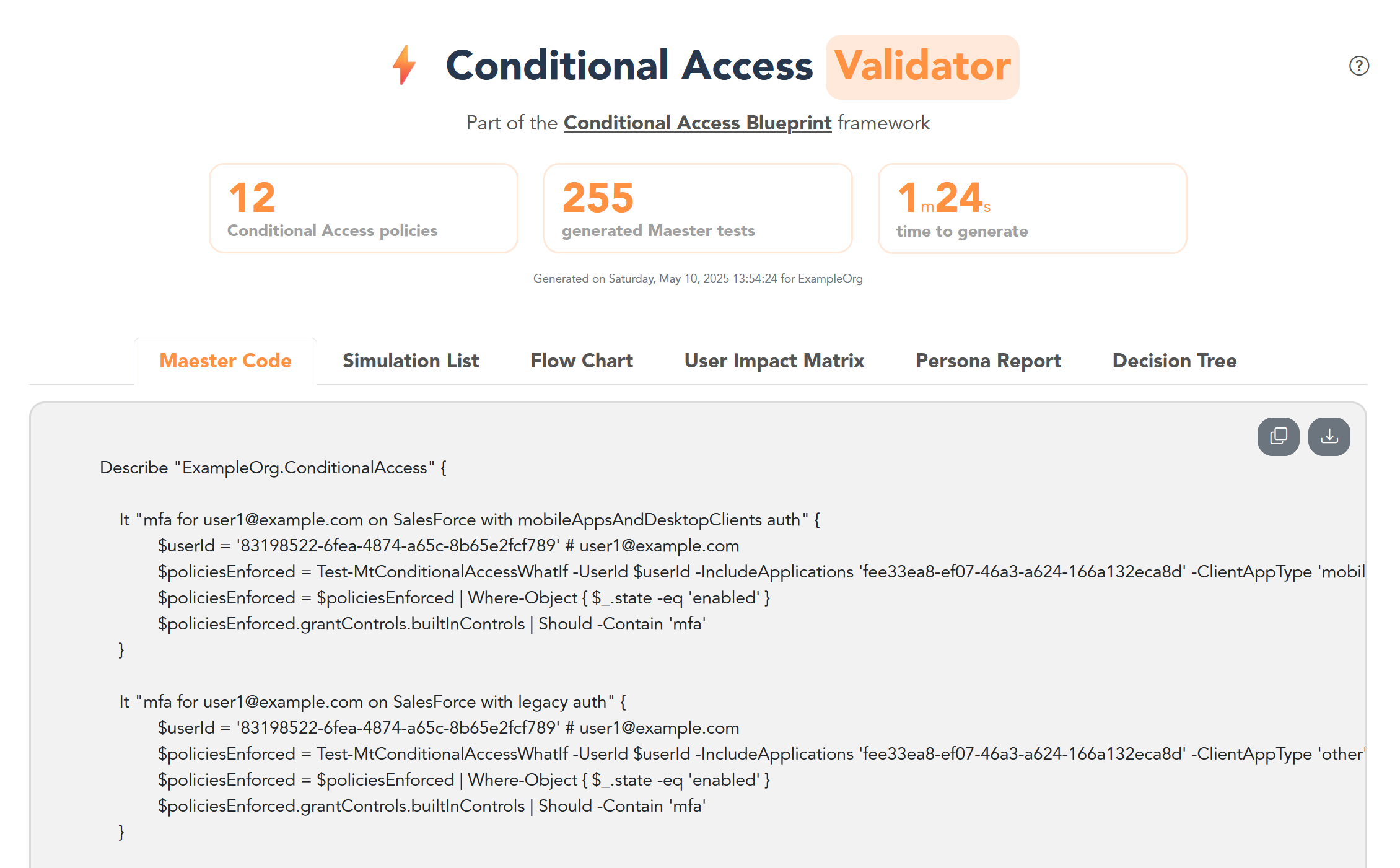Download the generated Maester code
This screenshot has width=1400, height=868.
1329,437
